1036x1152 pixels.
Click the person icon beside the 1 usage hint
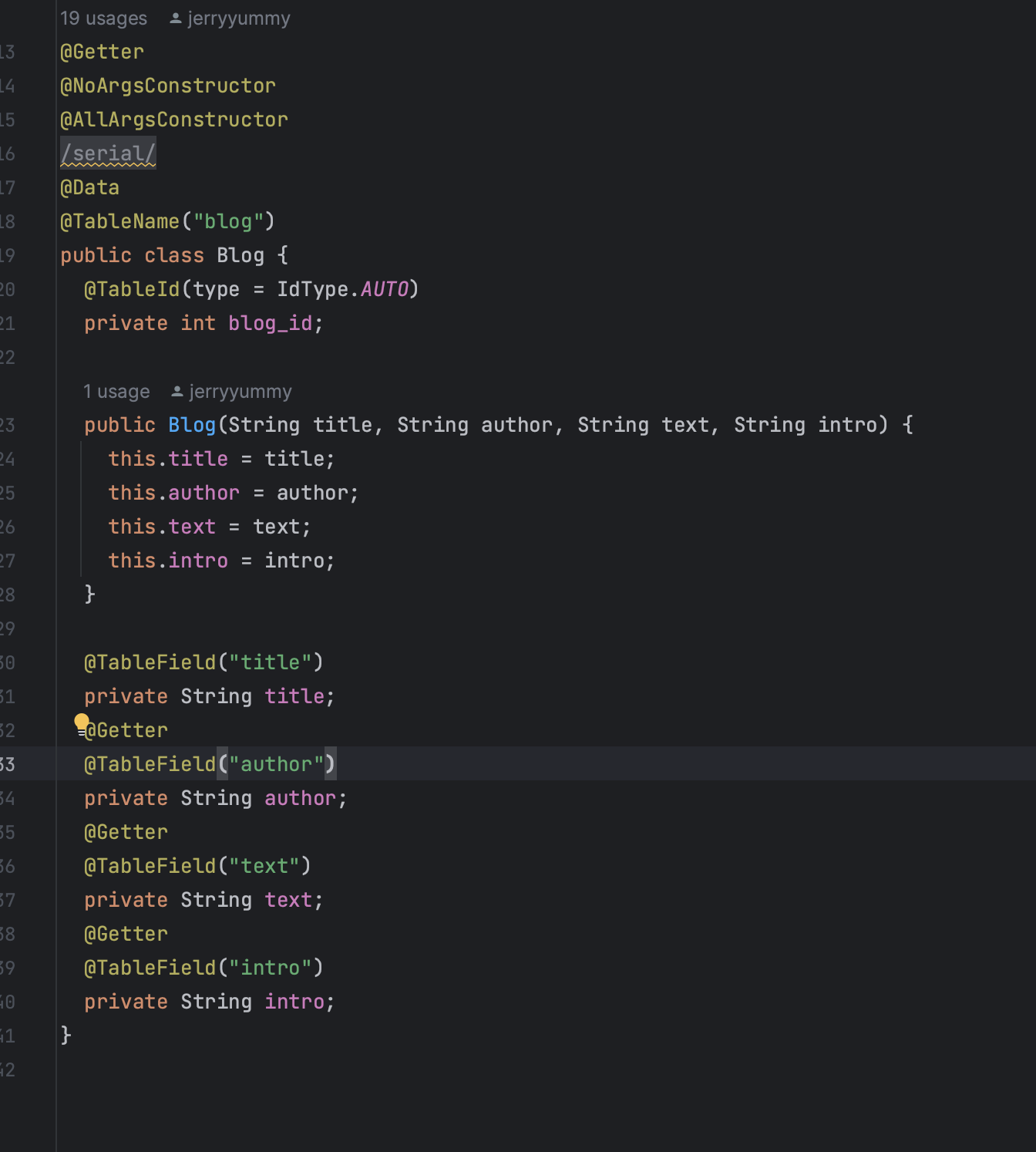pos(177,392)
